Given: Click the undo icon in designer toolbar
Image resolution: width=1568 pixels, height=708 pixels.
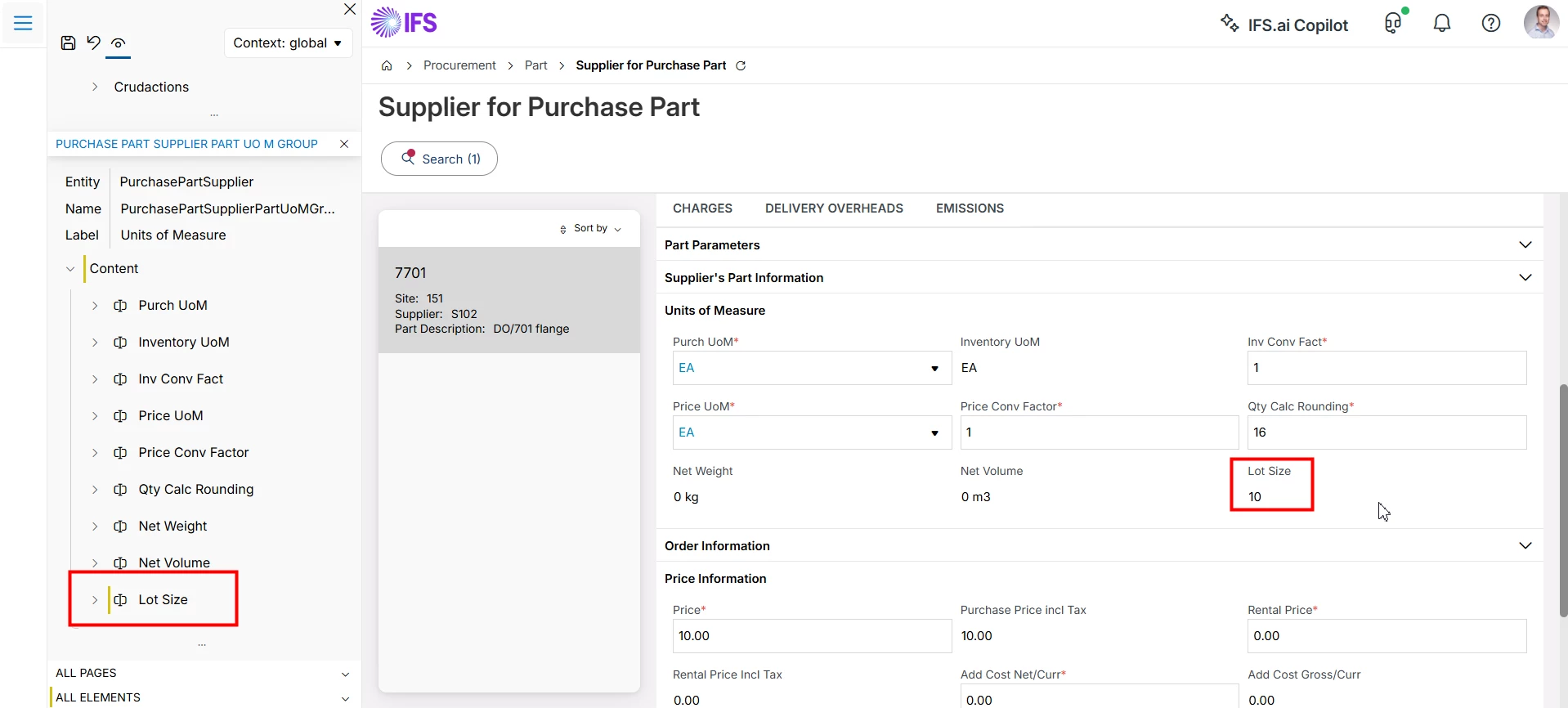Looking at the screenshot, I should tap(93, 43).
